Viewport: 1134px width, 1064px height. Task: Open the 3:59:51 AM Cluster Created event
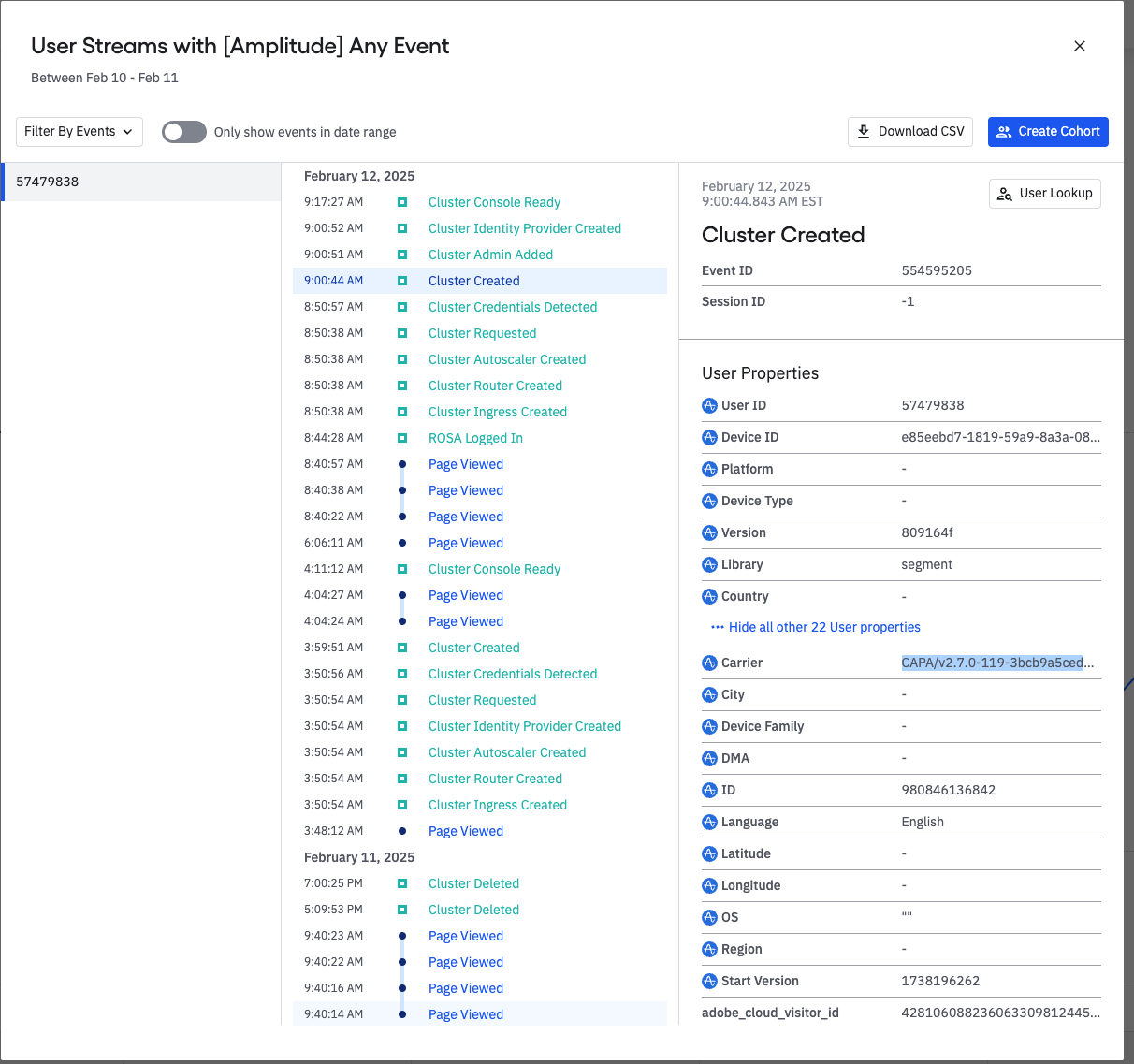click(480, 648)
